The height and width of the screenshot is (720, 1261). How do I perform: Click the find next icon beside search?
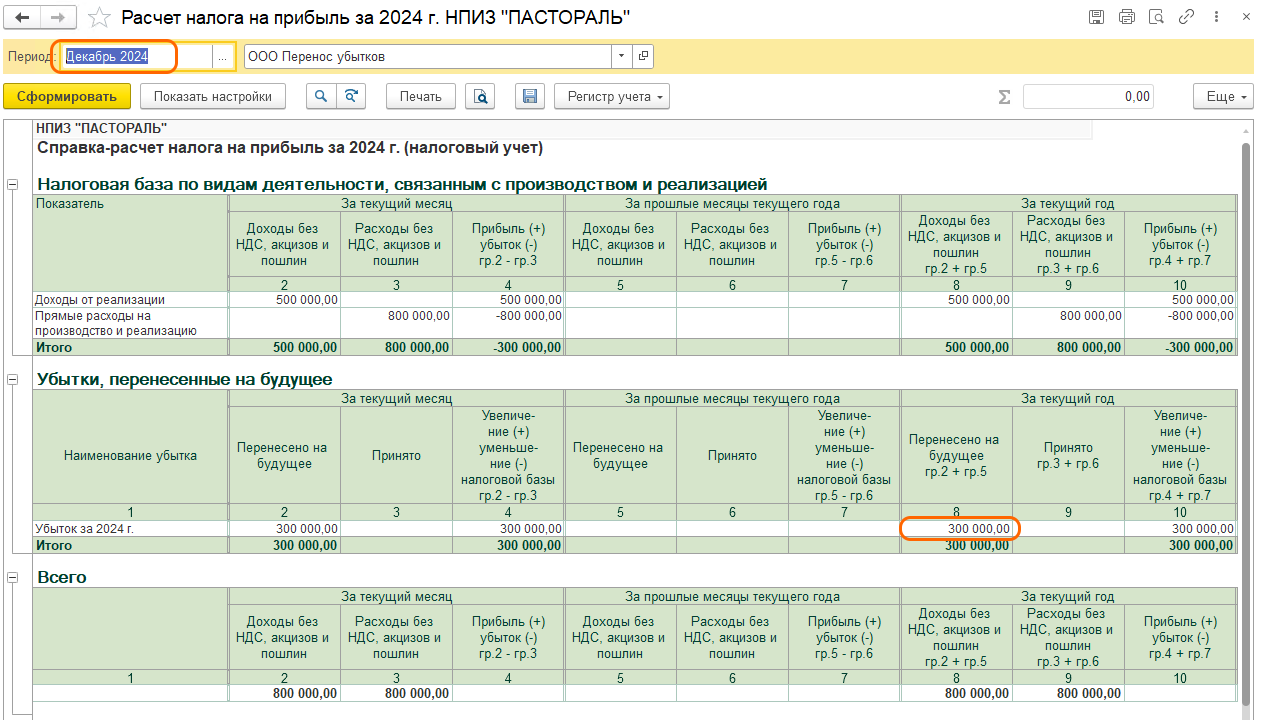point(350,96)
